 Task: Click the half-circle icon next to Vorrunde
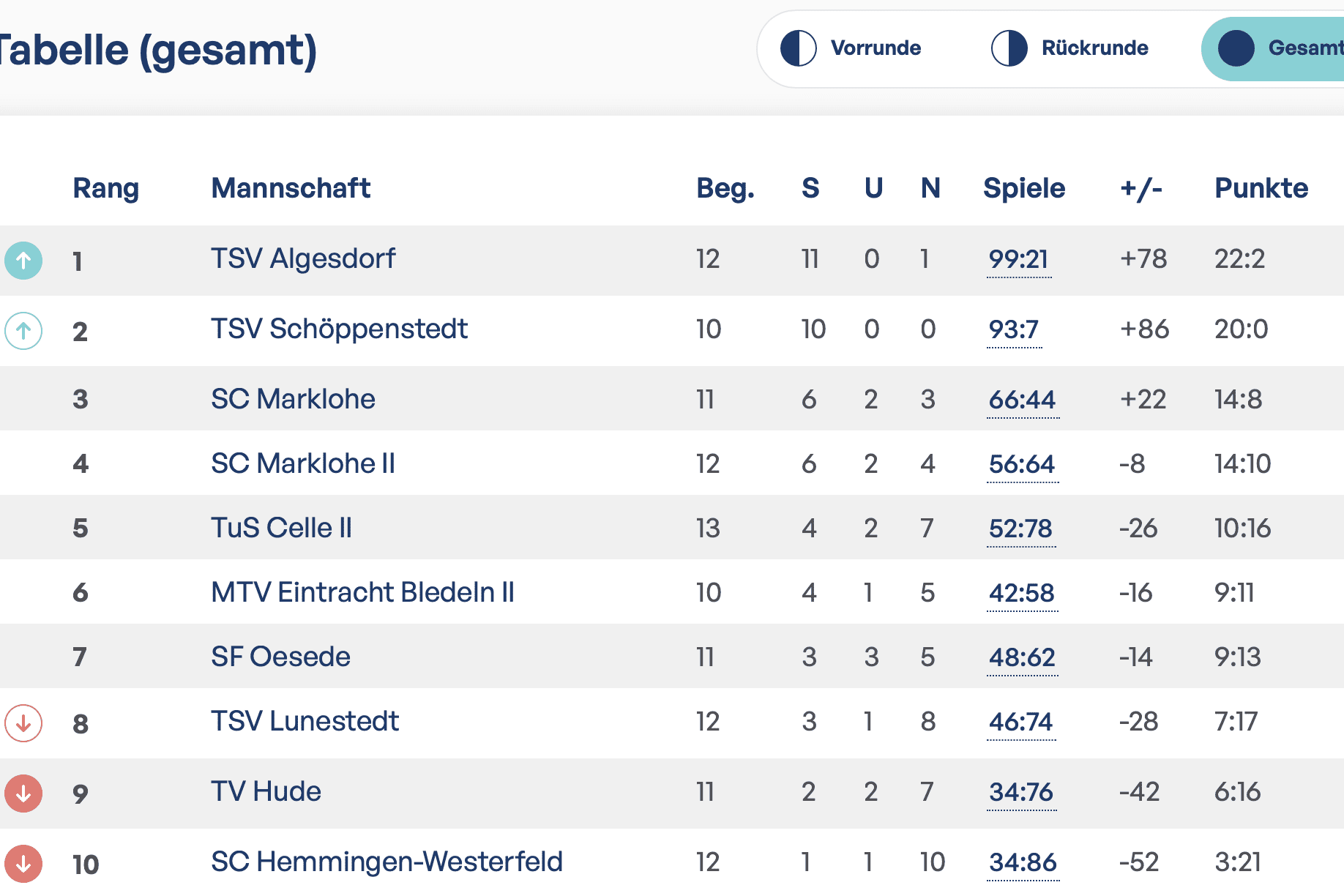[x=798, y=48]
